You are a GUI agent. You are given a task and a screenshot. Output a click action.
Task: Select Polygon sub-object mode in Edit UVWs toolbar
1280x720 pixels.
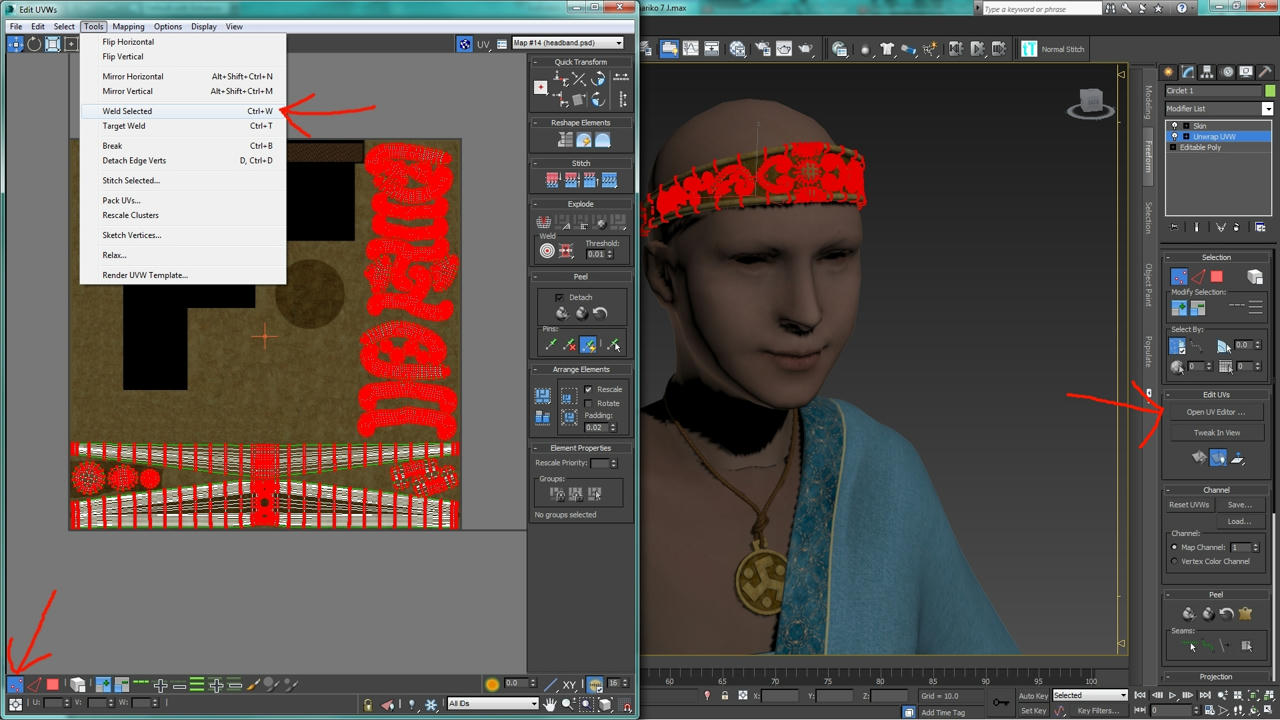pyautogui.click(x=52, y=685)
